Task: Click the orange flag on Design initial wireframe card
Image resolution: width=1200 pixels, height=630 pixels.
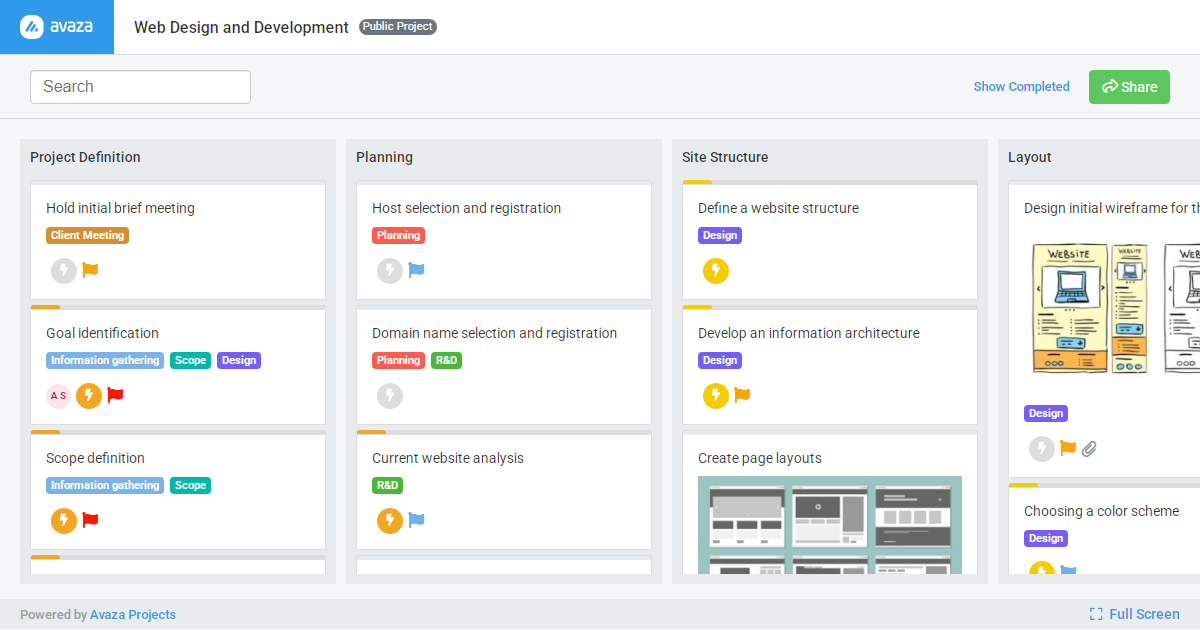Action: (1068, 448)
